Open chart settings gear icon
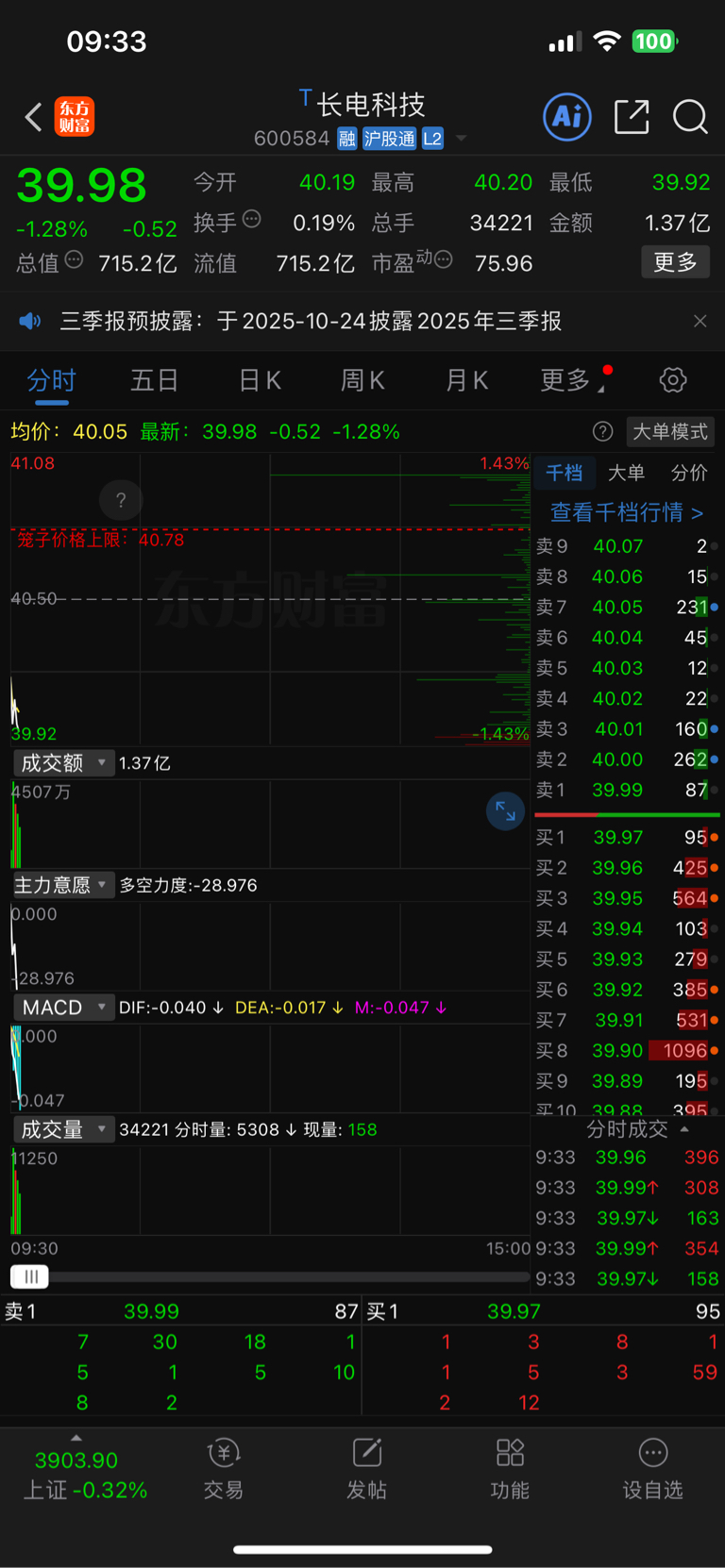This screenshot has width=725, height=1568. coord(673,380)
